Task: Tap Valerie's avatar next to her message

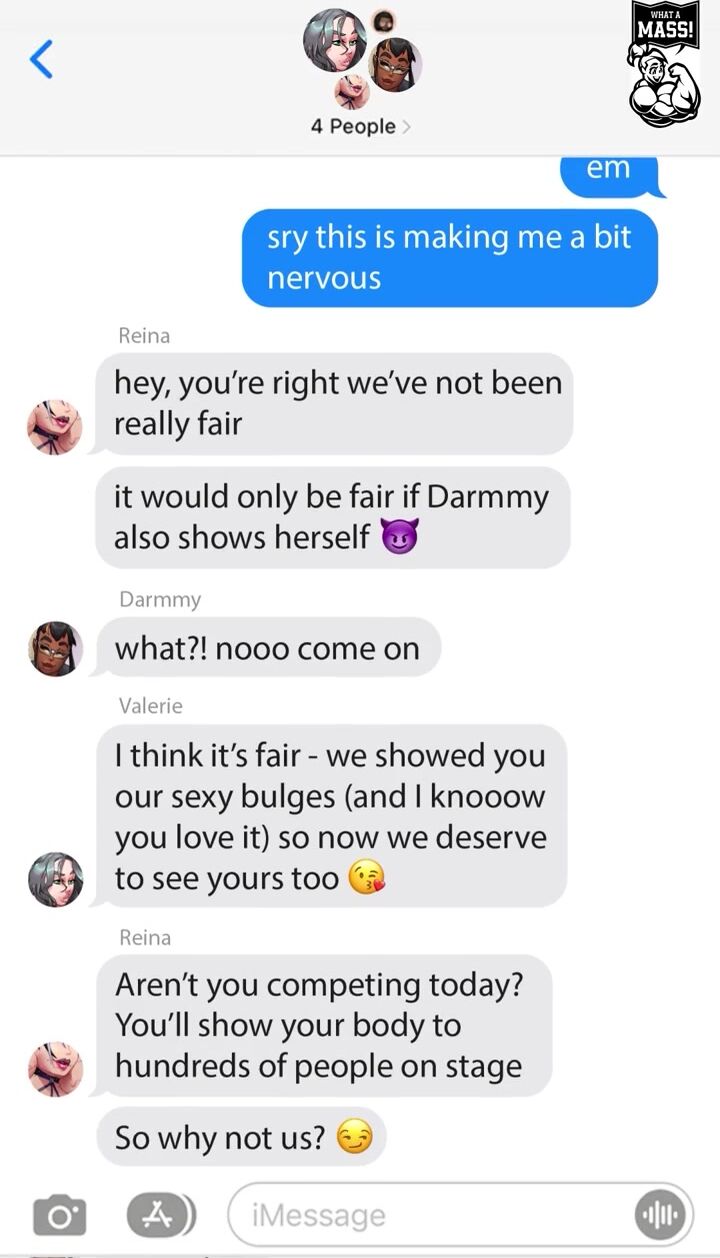Action: click(x=54, y=879)
